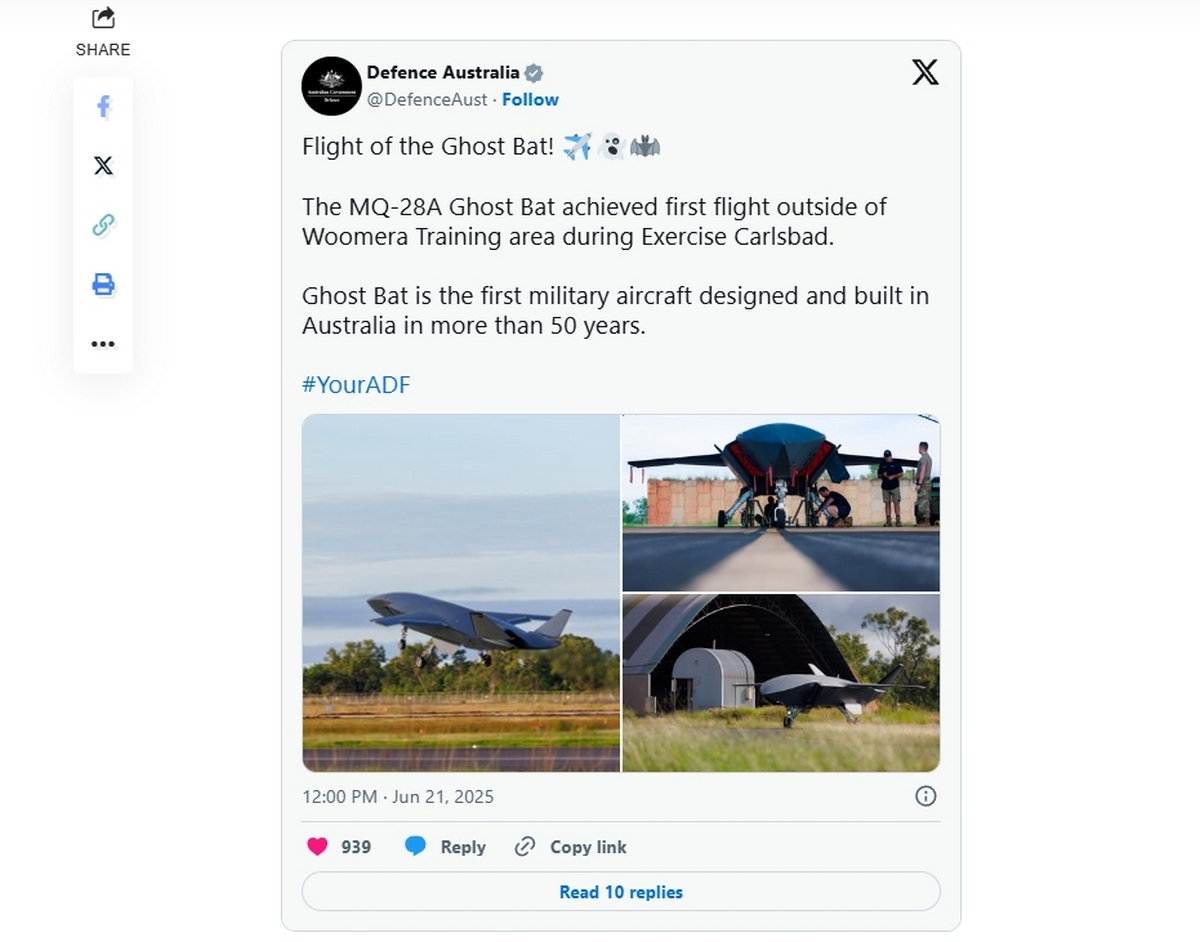Screen dimensions: 1200x942
Task: Open the tweet timestamp 12:00 PM Jun 21, 2025
Action: coord(398,797)
